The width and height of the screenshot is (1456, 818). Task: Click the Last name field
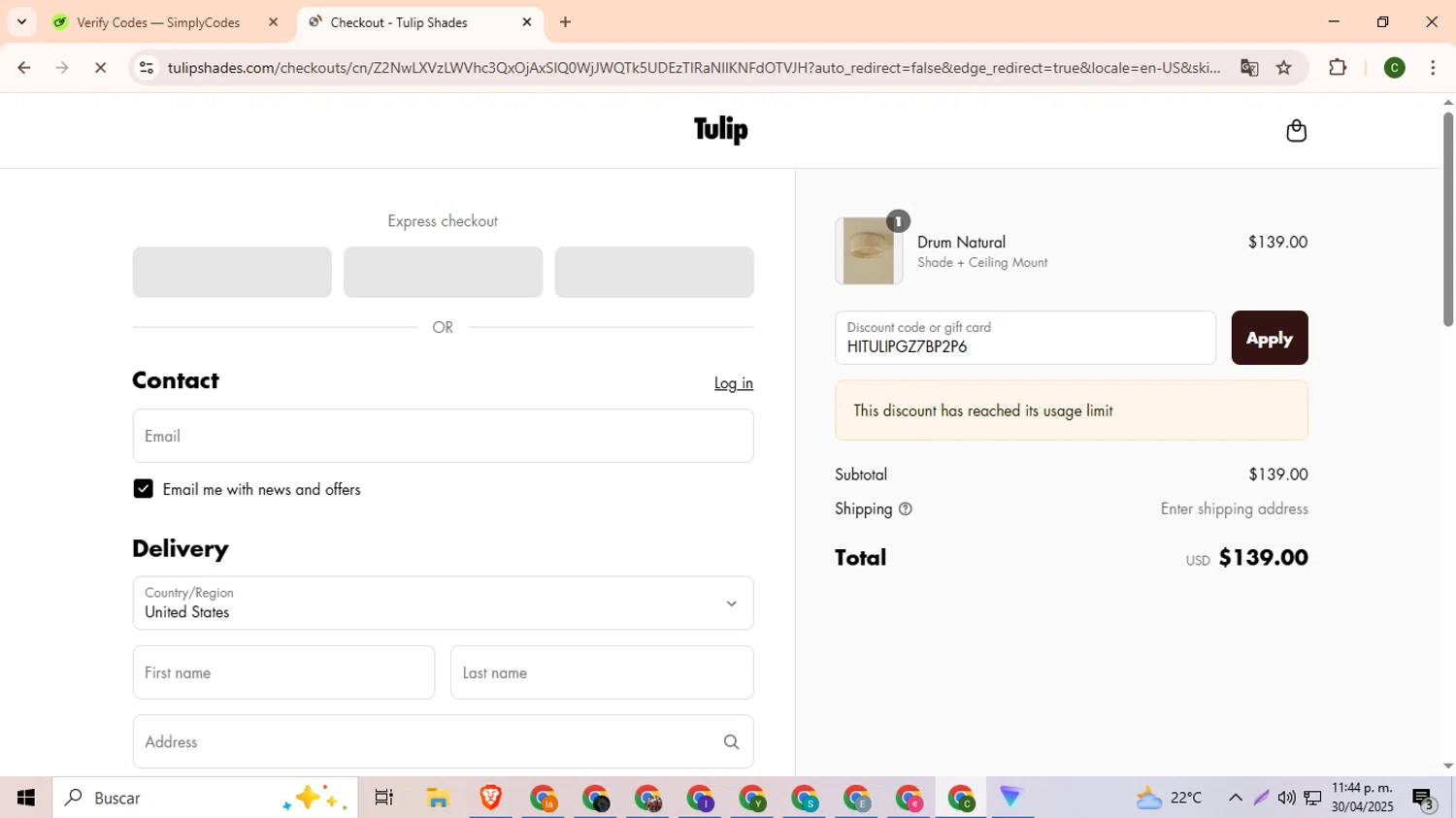[x=602, y=672]
